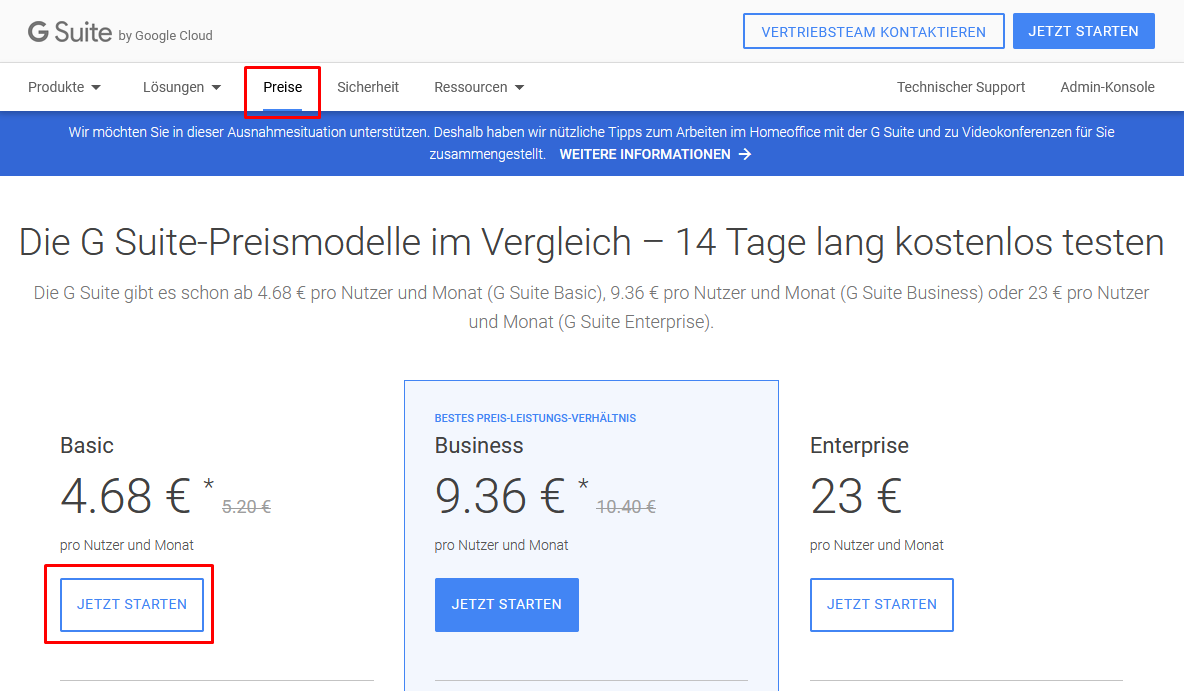
Task: Open the Admin-Konsole link
Action: pos(1107,87)
